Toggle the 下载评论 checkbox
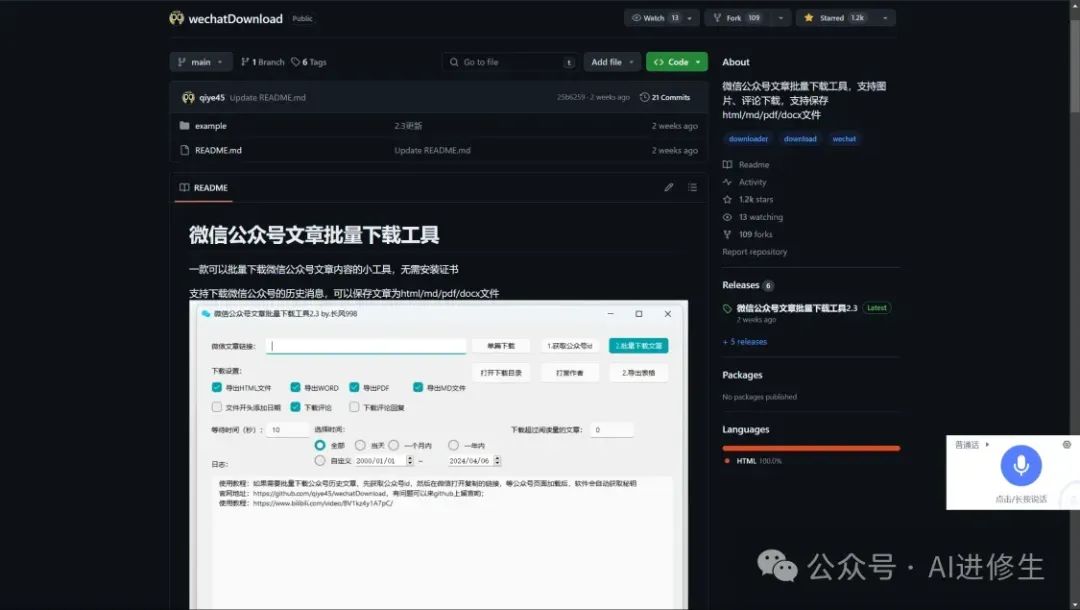The height and width of the screenshot is (610, 1080). (x=295, y=408)
